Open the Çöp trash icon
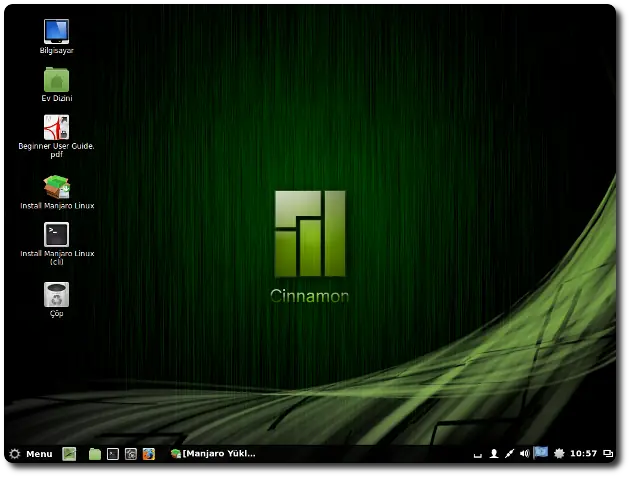The image size is (630, 477). pos(56,299)
